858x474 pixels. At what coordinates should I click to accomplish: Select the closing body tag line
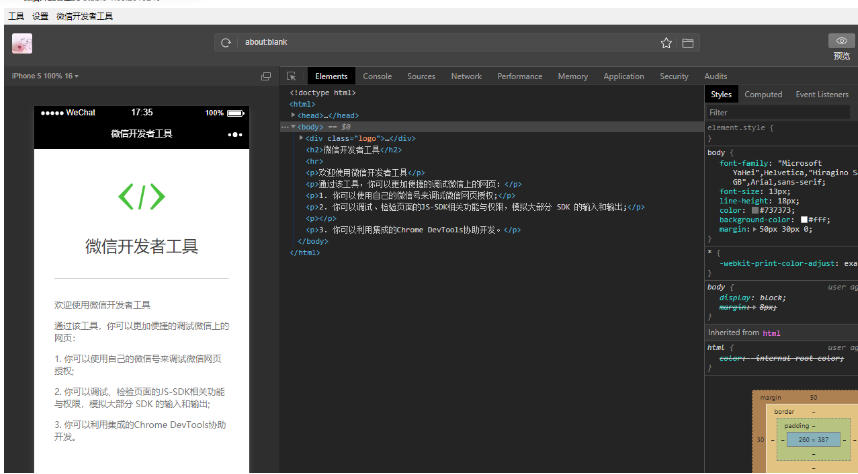click(313, 241)
